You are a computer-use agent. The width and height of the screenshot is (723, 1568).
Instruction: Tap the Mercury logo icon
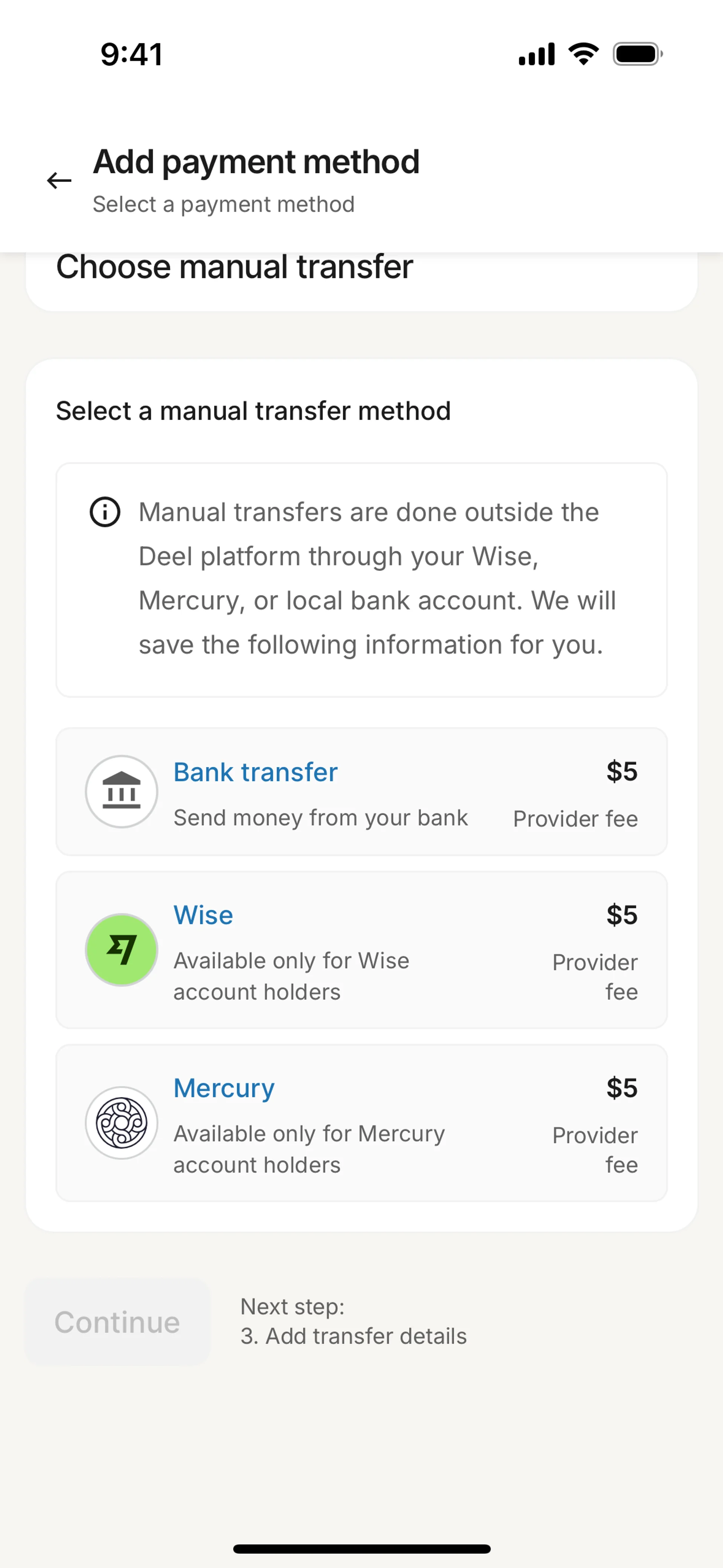coord(122,1123)
